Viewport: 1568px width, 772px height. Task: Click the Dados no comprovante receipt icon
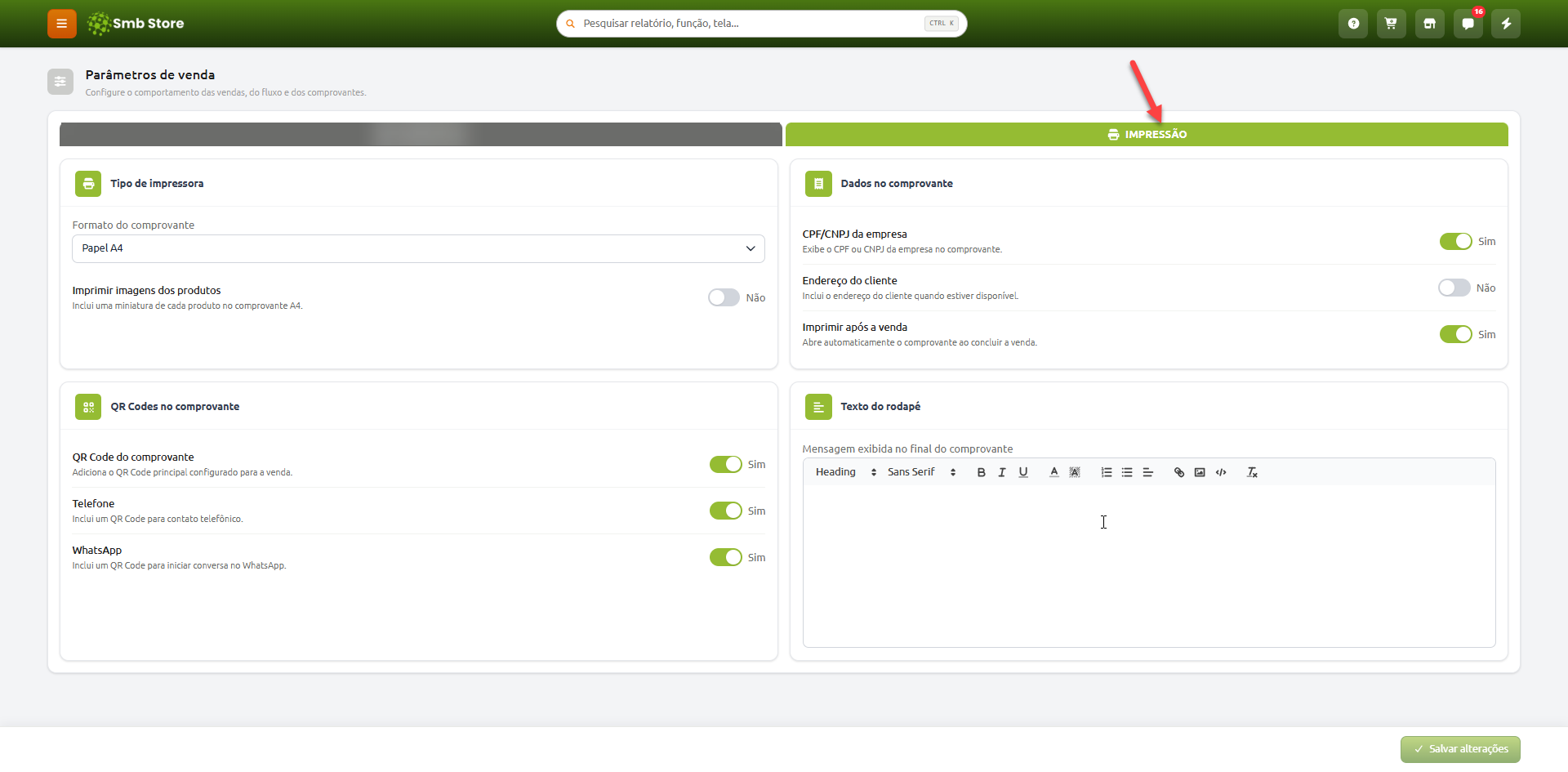click(818, 184)
